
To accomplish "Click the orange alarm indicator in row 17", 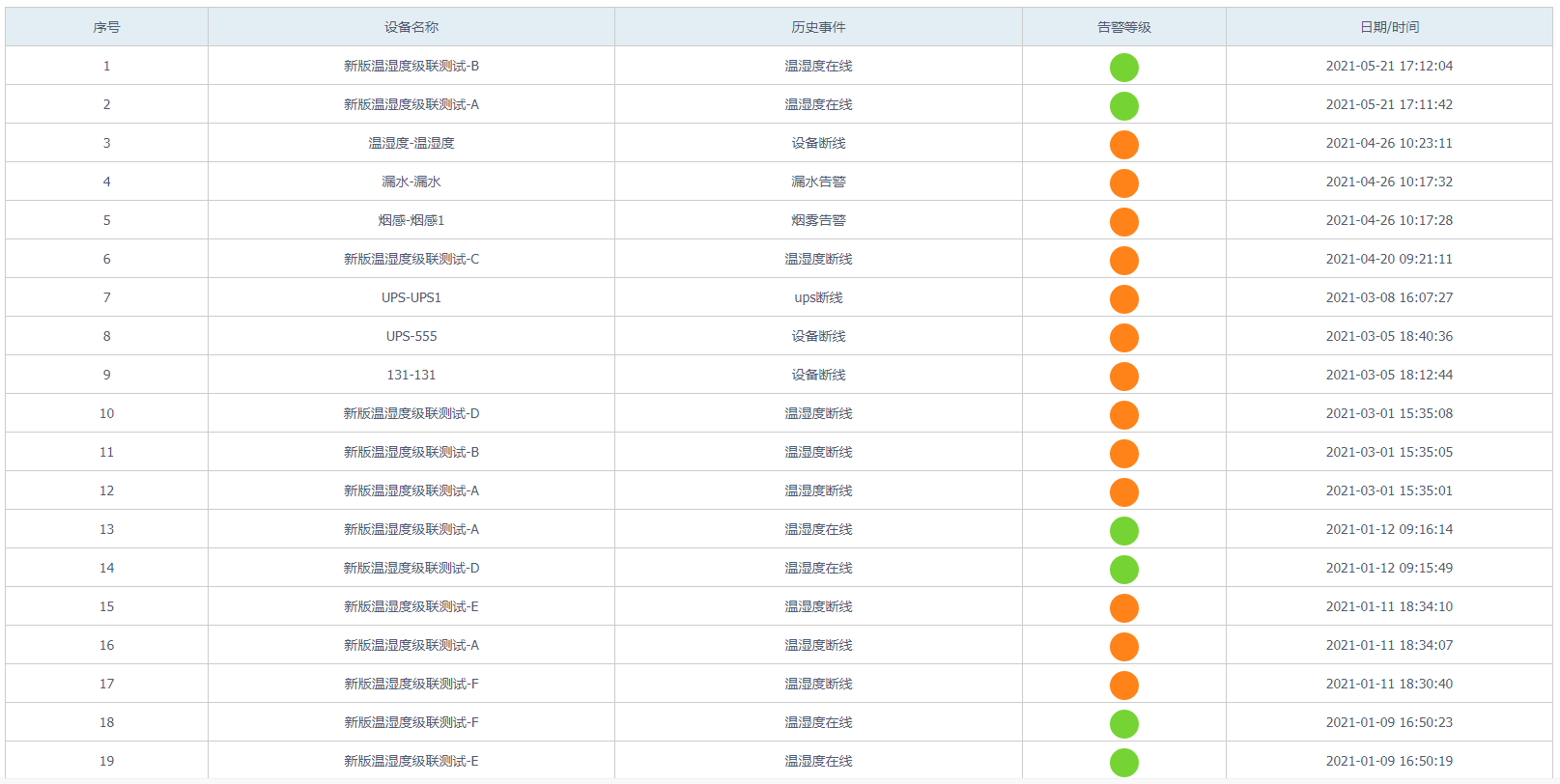I will (1123, 686).
